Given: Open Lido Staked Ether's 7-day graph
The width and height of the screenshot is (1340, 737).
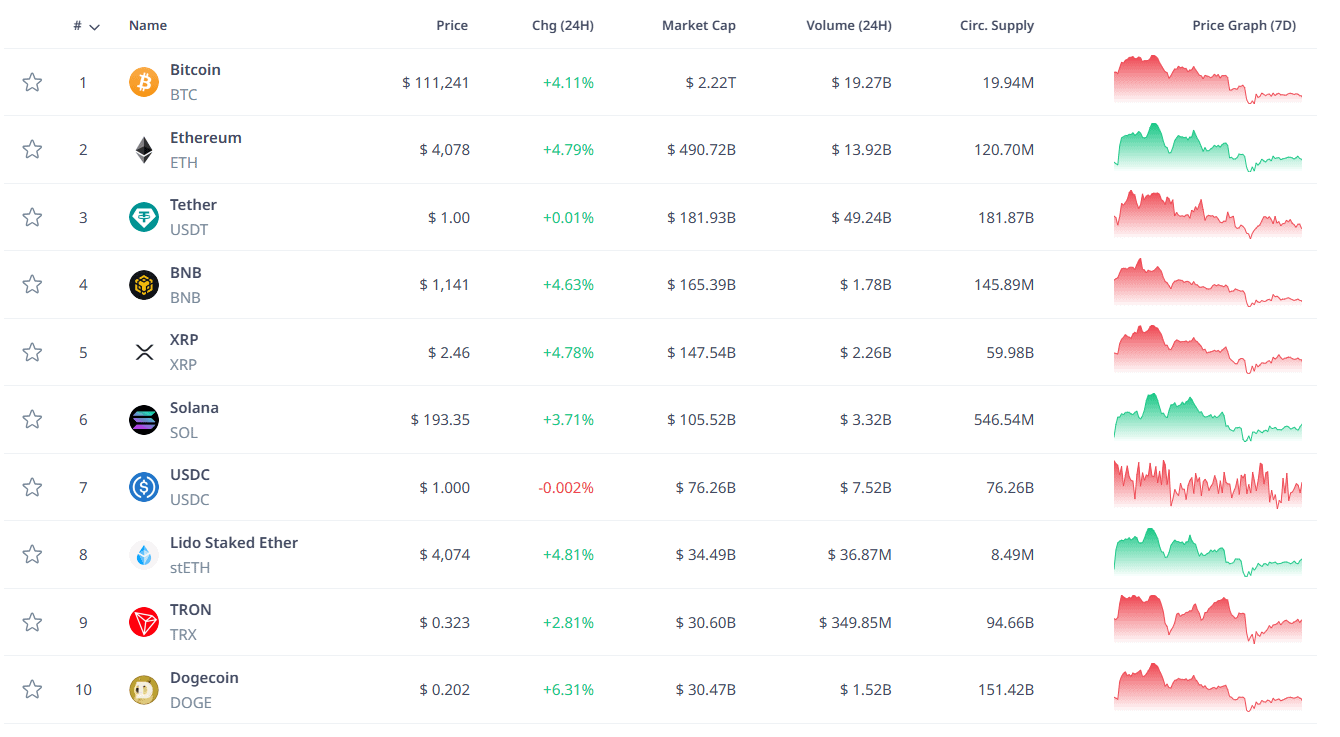Looking at the screenshot, I should tap(1208, 553).
